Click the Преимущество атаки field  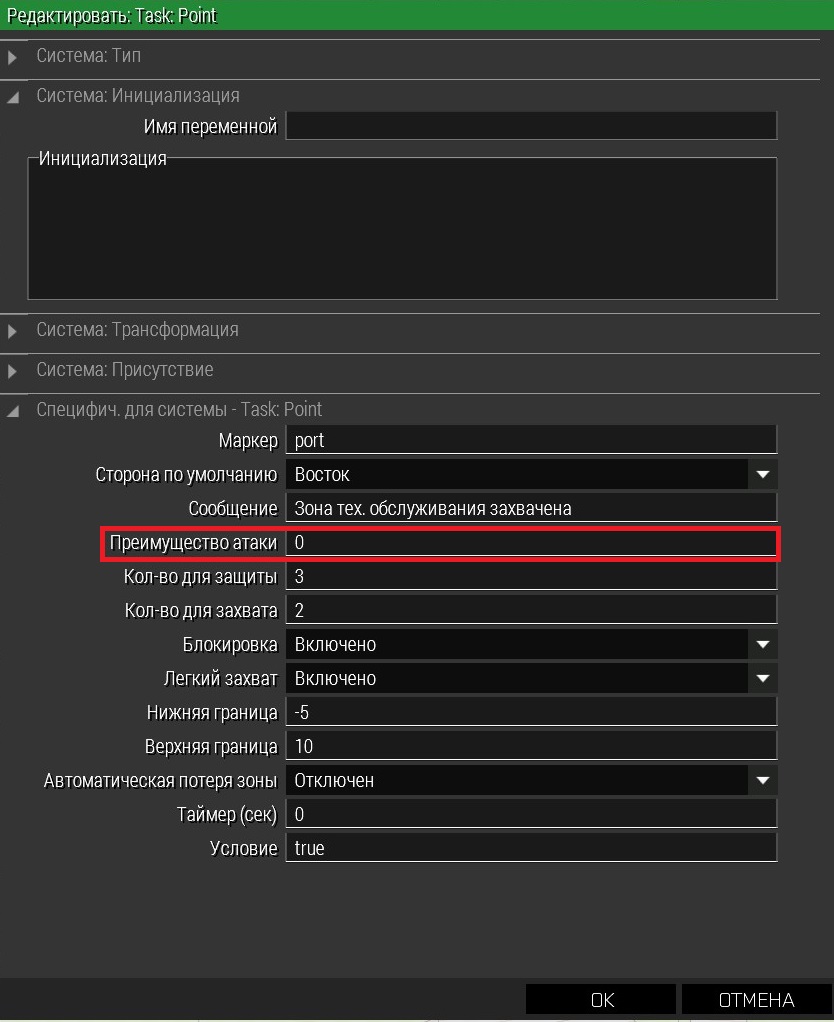tap(531, 543)
